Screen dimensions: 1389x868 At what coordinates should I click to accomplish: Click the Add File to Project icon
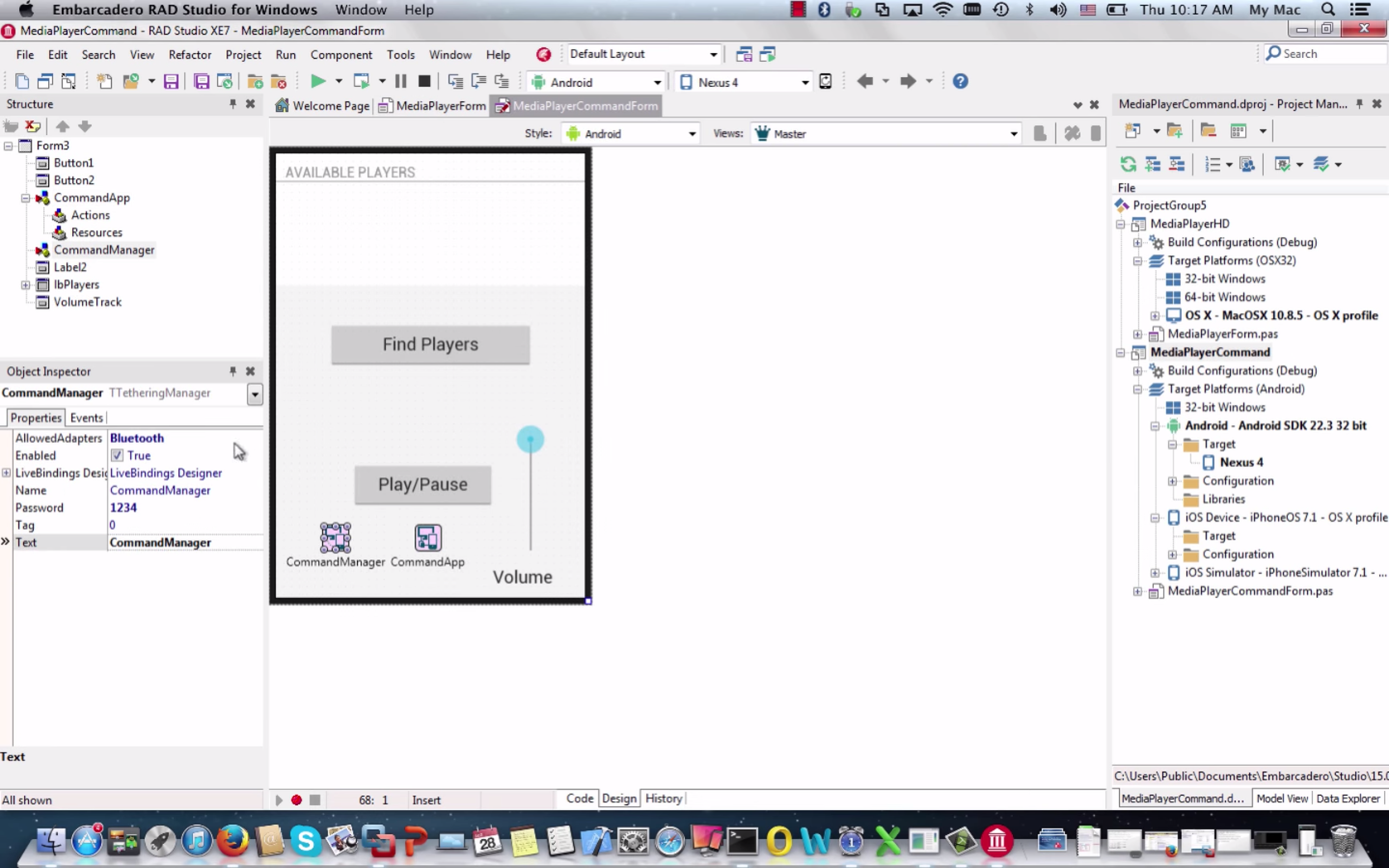[256, 82]
